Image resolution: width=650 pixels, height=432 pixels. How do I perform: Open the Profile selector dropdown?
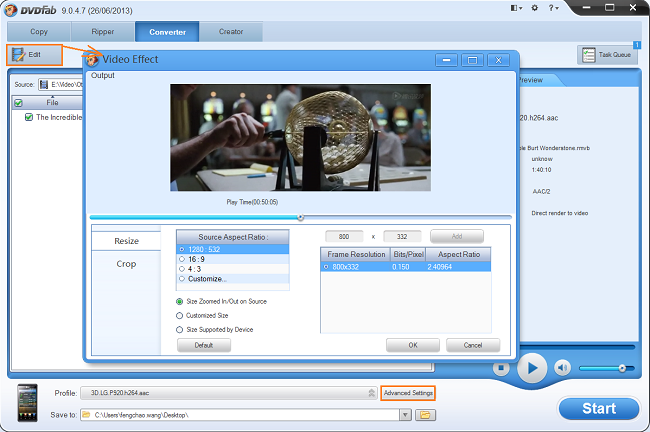371,393
